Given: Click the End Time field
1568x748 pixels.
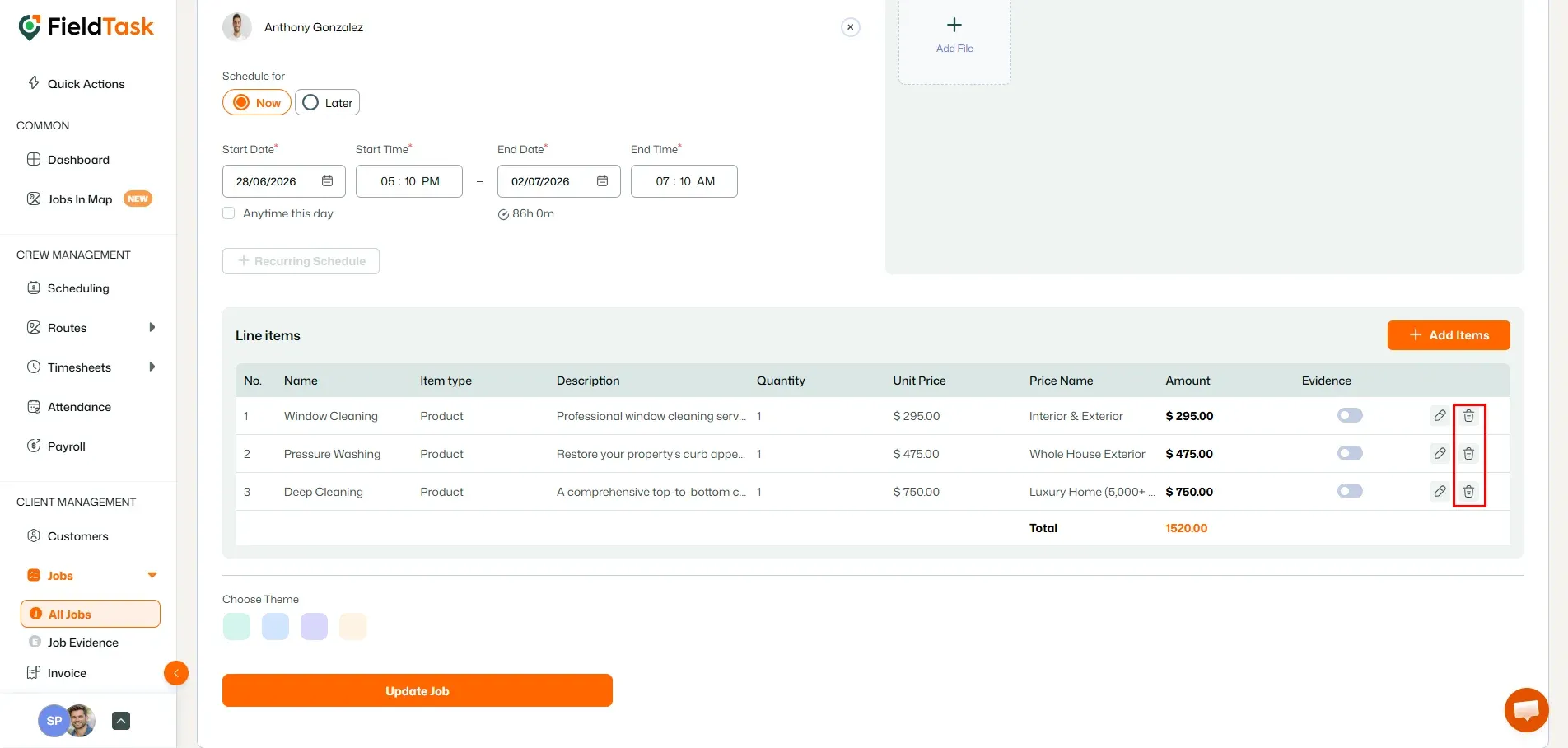Looking at the screenshot, I should coord(684,181).
